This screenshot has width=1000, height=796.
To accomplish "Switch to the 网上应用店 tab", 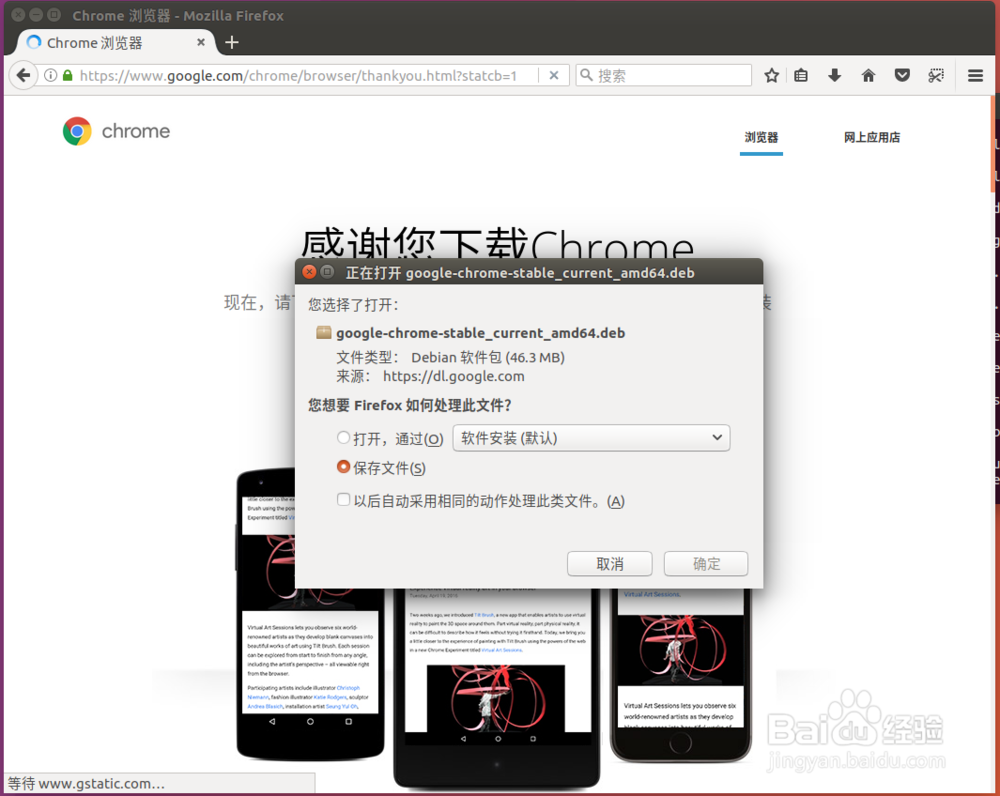I will pos(872,137).
